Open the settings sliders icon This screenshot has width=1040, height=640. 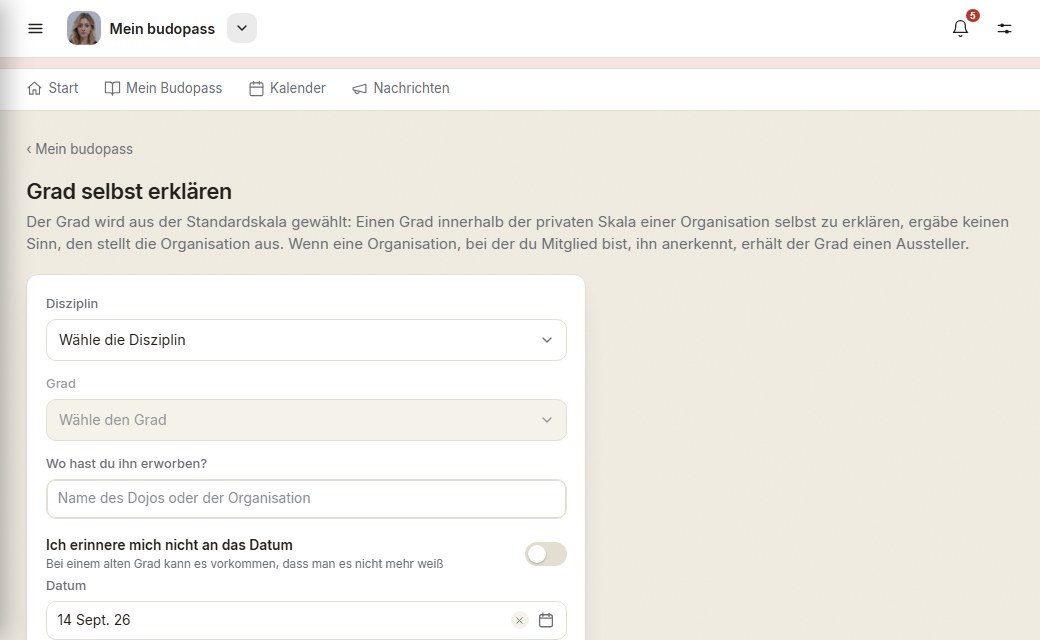click(1004, 29)
